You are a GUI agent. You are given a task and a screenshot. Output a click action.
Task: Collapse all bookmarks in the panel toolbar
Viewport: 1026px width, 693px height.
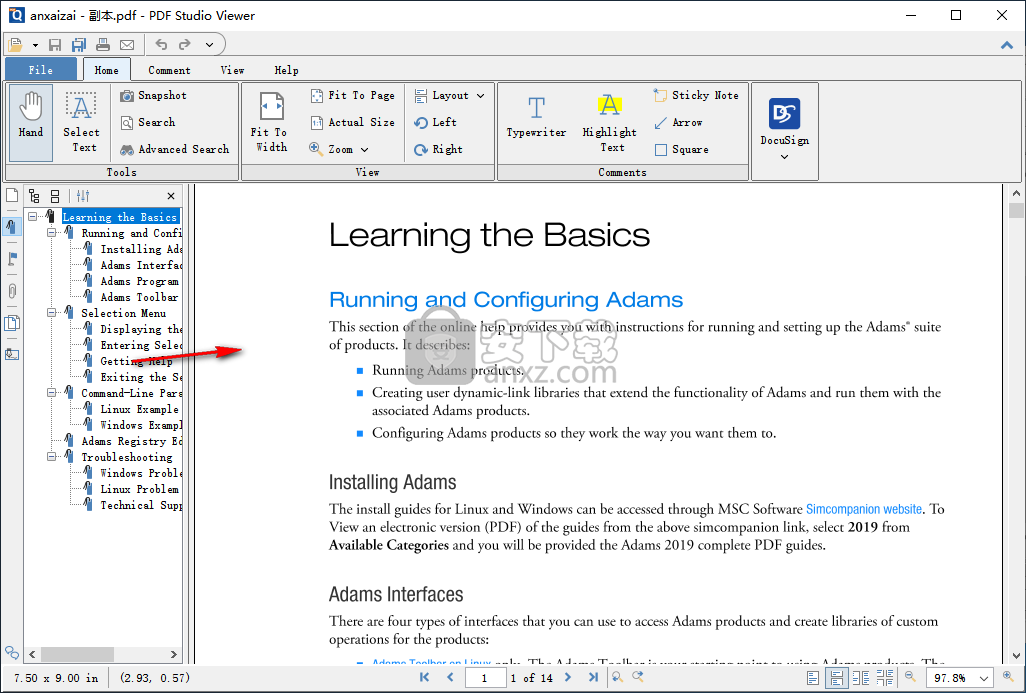[x=55, y=196]
